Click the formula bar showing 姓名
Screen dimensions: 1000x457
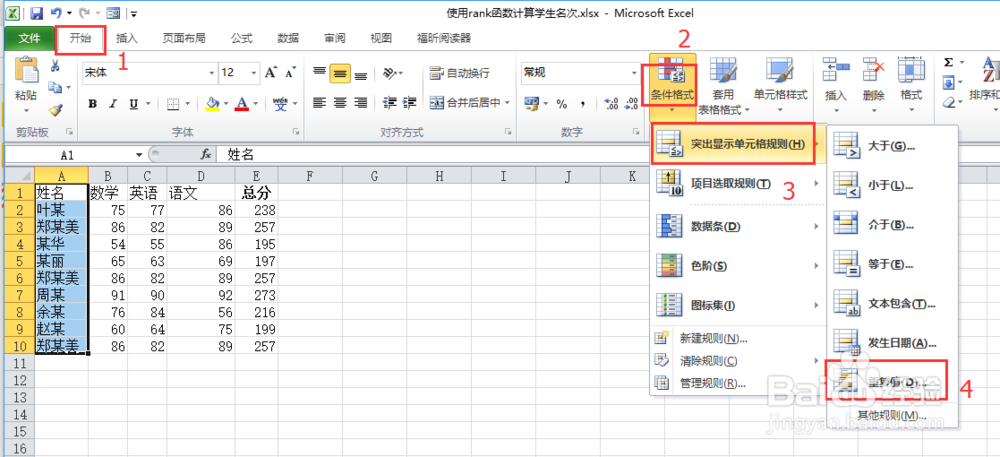[x=606, y=154]
